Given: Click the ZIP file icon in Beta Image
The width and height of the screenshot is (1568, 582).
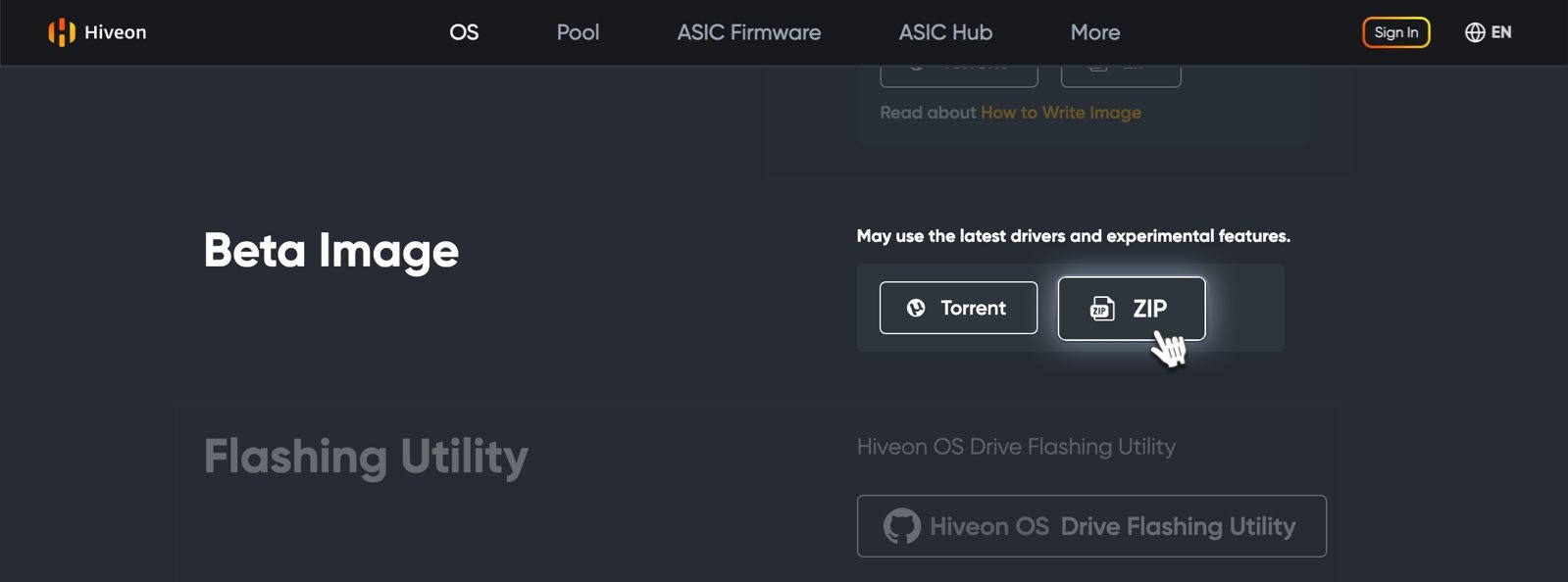Looking at the screenshot, I should tap(1102, 309).
